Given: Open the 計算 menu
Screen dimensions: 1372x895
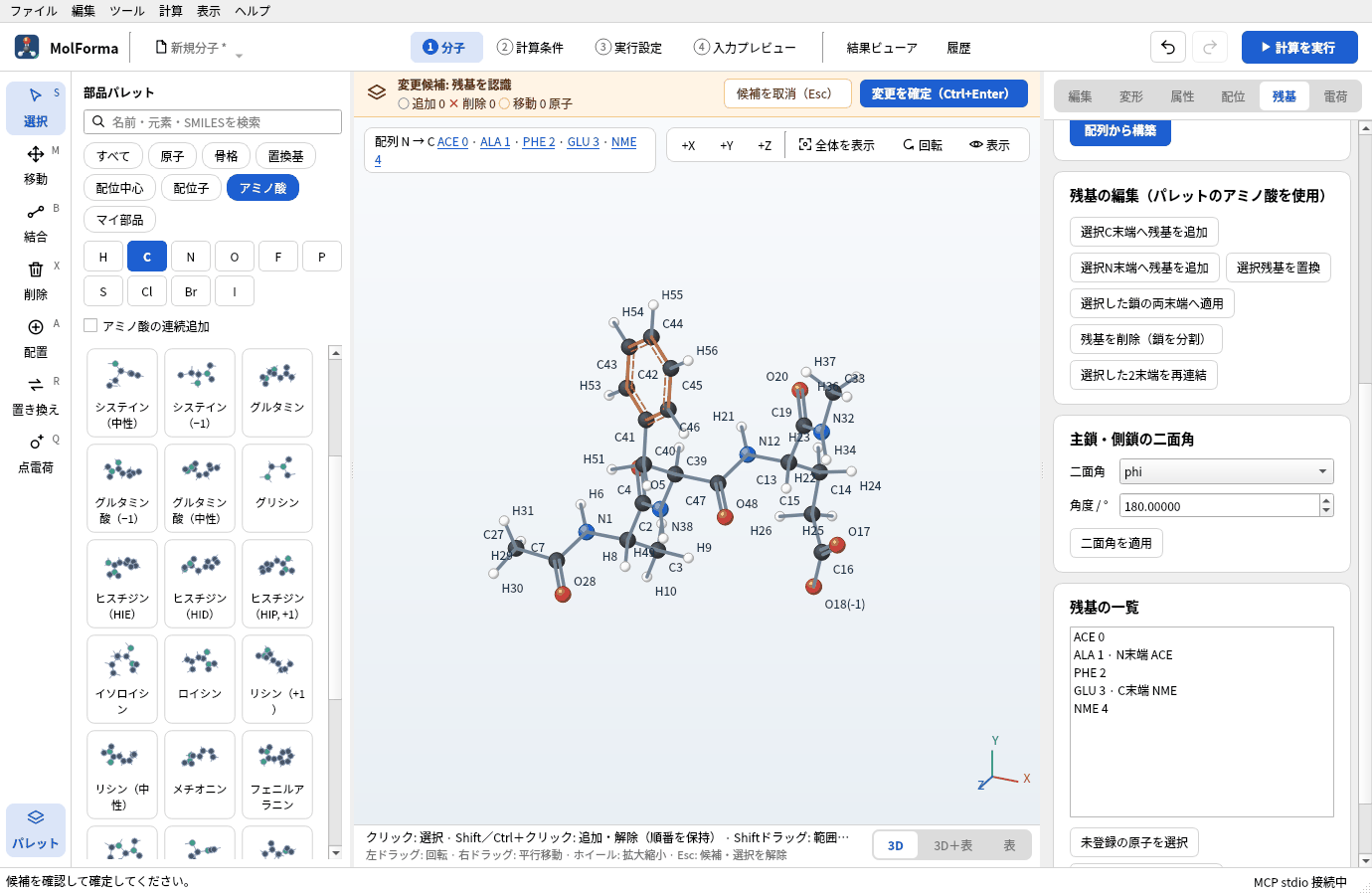Looking at the screenshot, I should 171,11.
